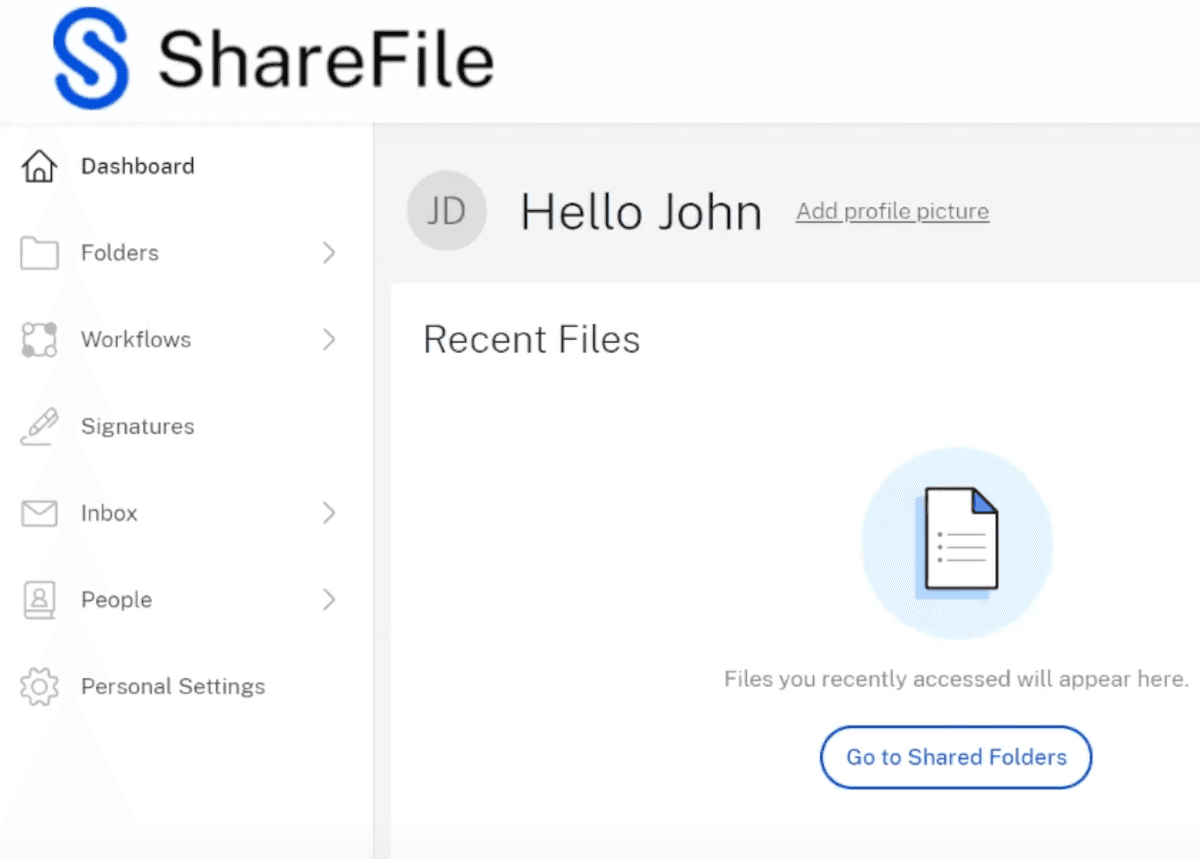Click the Go to Shared Folders button

click(x=955, y=757)
